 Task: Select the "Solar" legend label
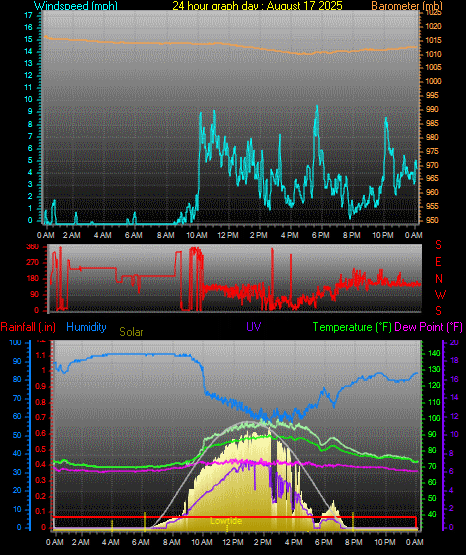tap(131, 332)
